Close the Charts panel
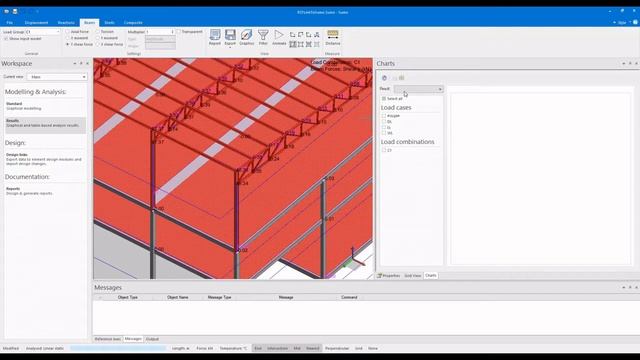The image size is (640, 360). pyautogui.click(x=636, y=64)
